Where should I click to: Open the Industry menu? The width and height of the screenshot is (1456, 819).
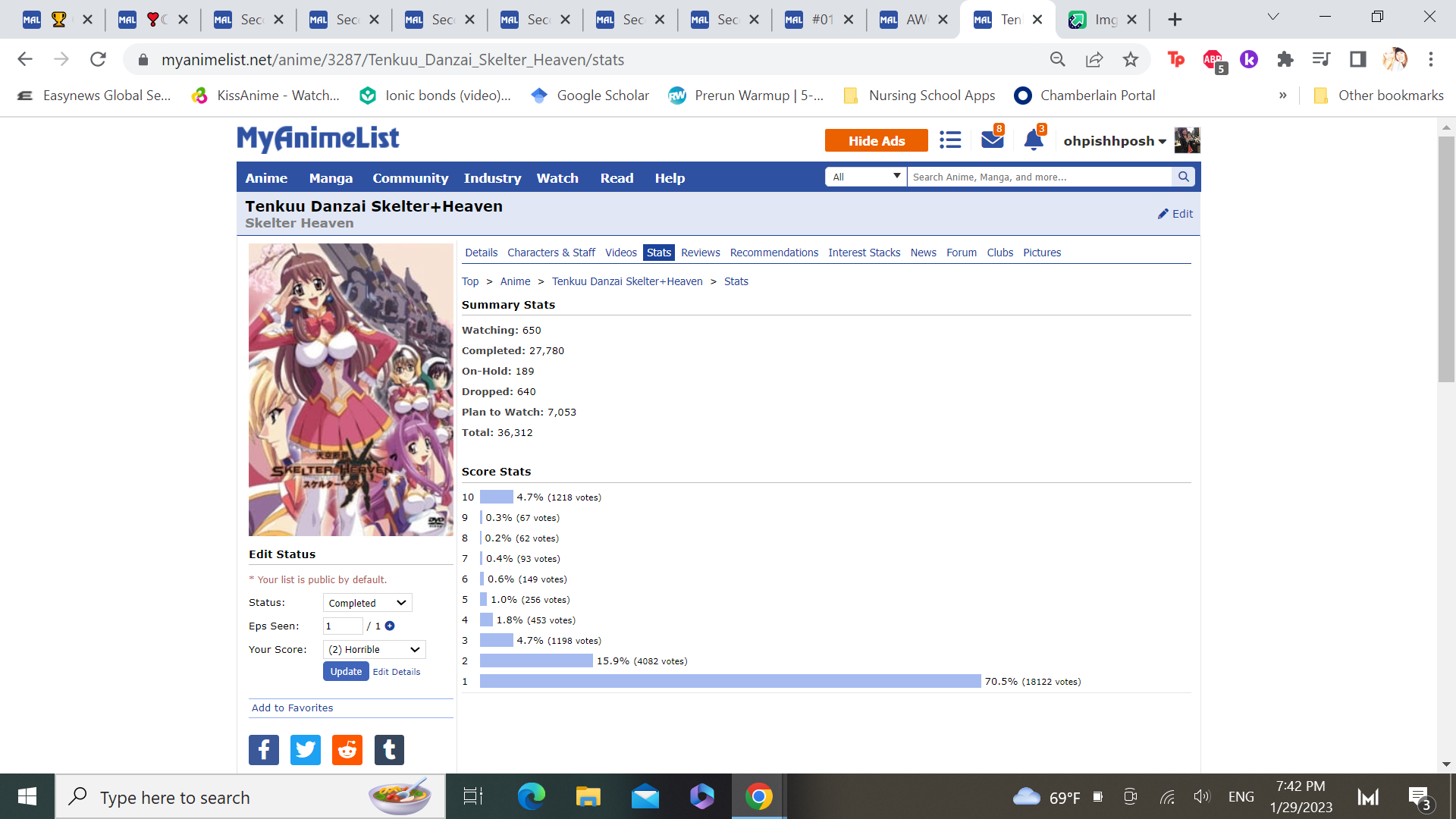(x=492, y=178)
